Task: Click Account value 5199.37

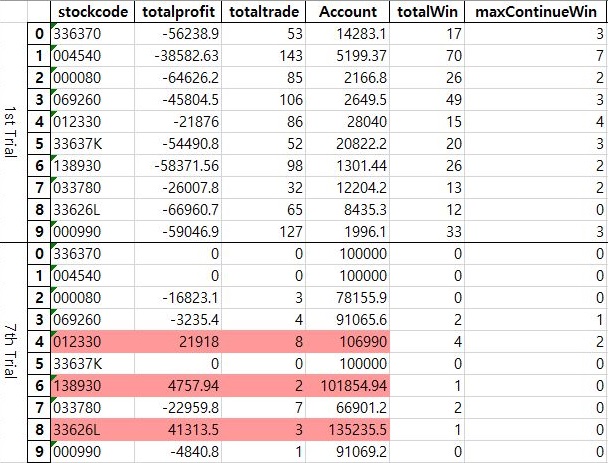Action: pos(347,56)
